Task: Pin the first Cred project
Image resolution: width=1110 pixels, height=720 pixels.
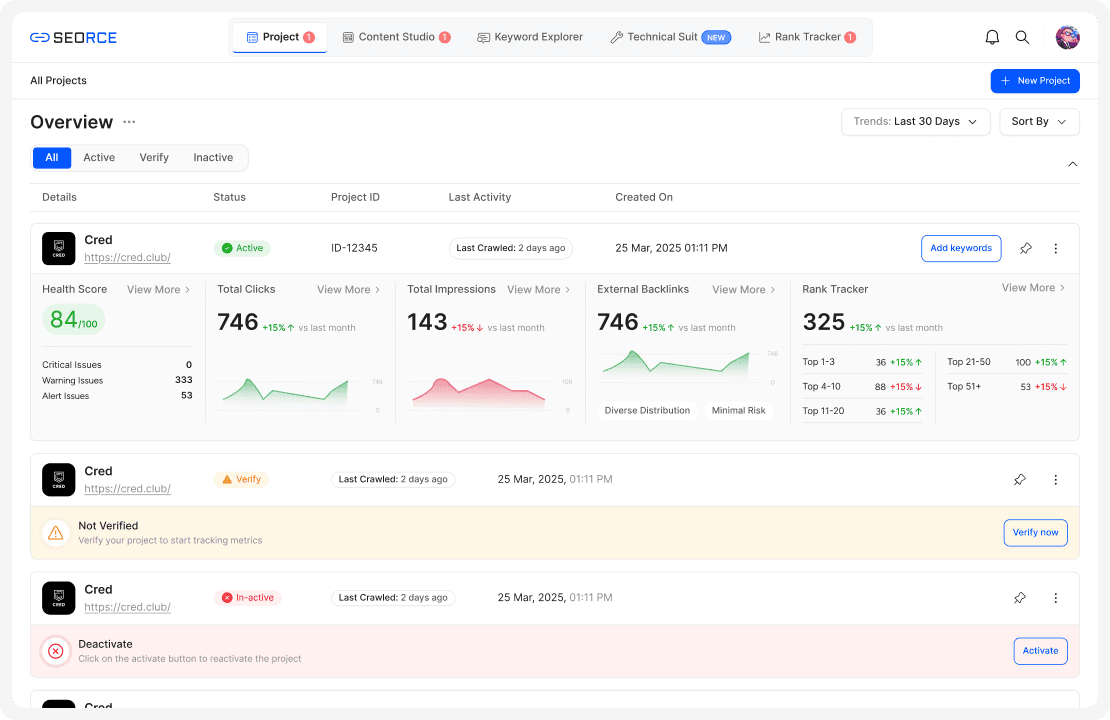Action: pyautogui.click(x=1025, y=248)
